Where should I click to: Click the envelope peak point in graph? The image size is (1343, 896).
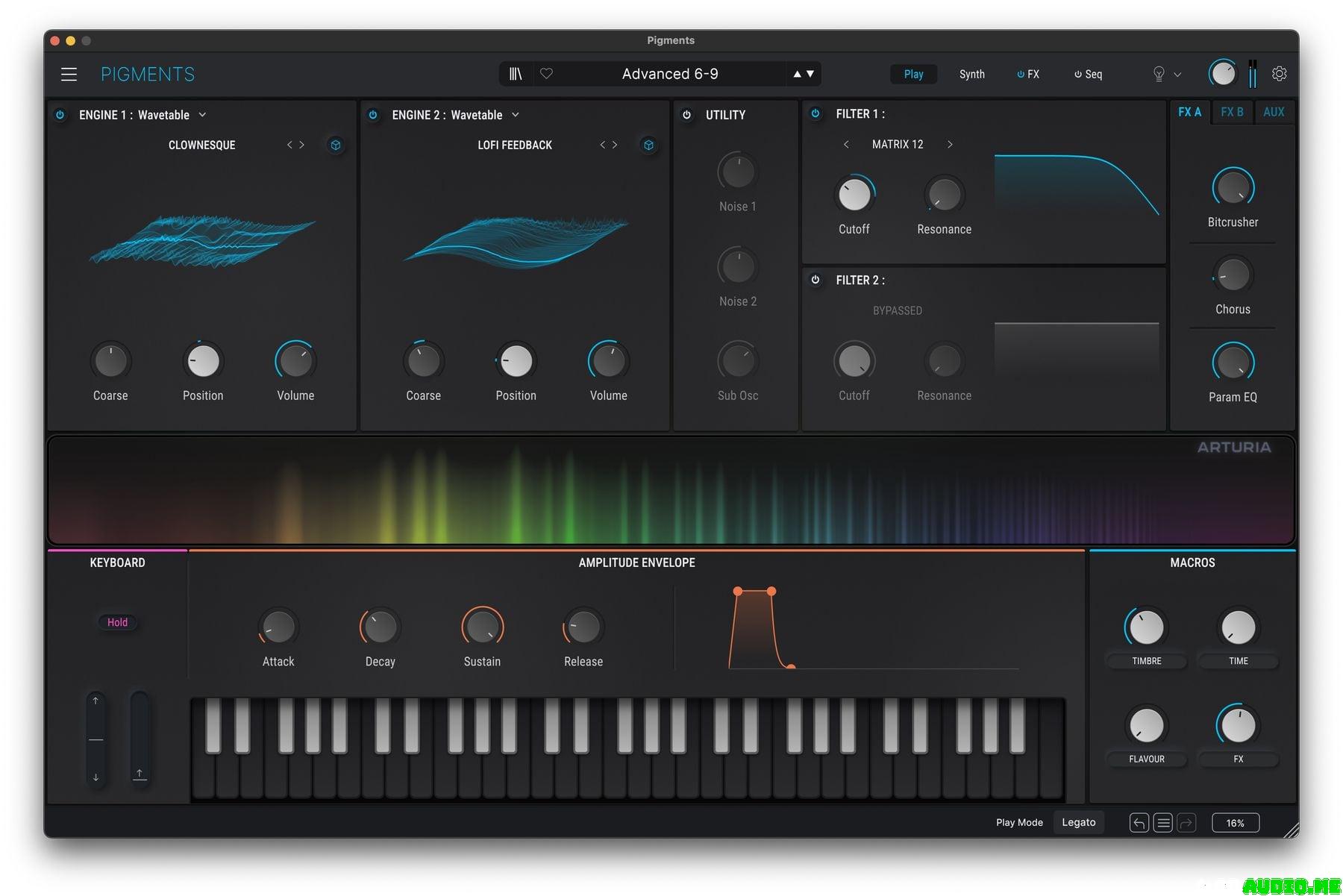[x=738, y=591]
